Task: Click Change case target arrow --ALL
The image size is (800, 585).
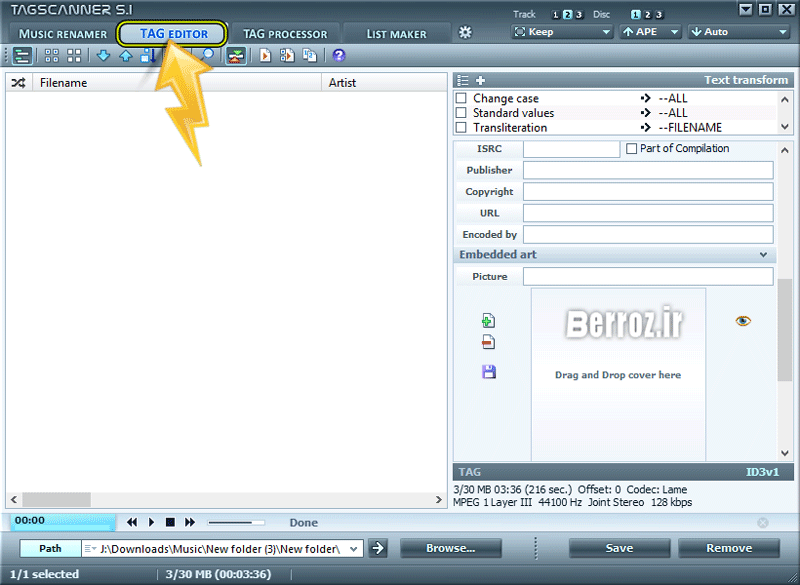Action: click(646, 98)
